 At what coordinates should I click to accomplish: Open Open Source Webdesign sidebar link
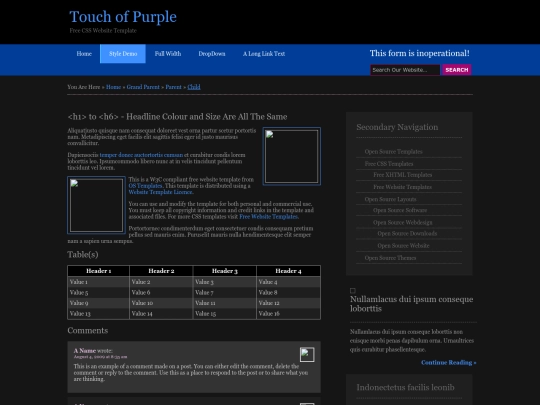[403, 223]
